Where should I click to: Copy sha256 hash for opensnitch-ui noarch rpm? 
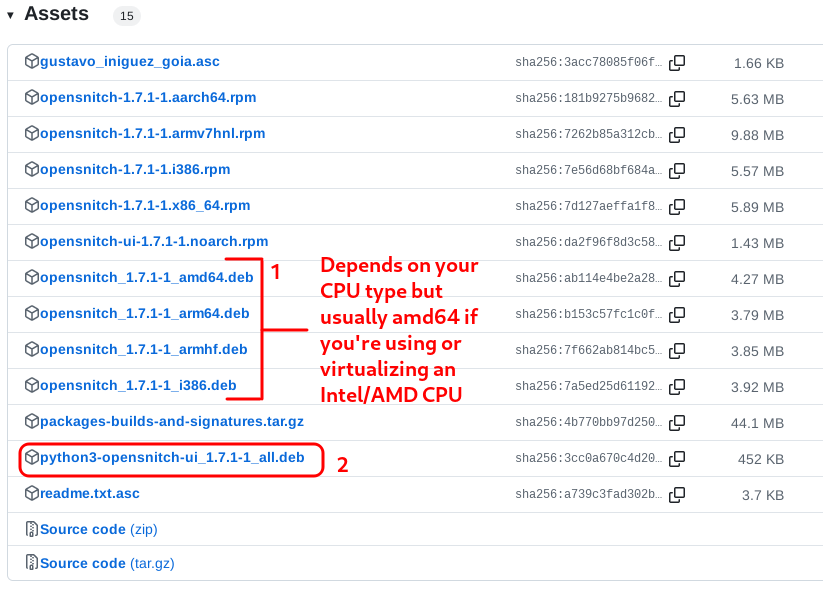677,243
